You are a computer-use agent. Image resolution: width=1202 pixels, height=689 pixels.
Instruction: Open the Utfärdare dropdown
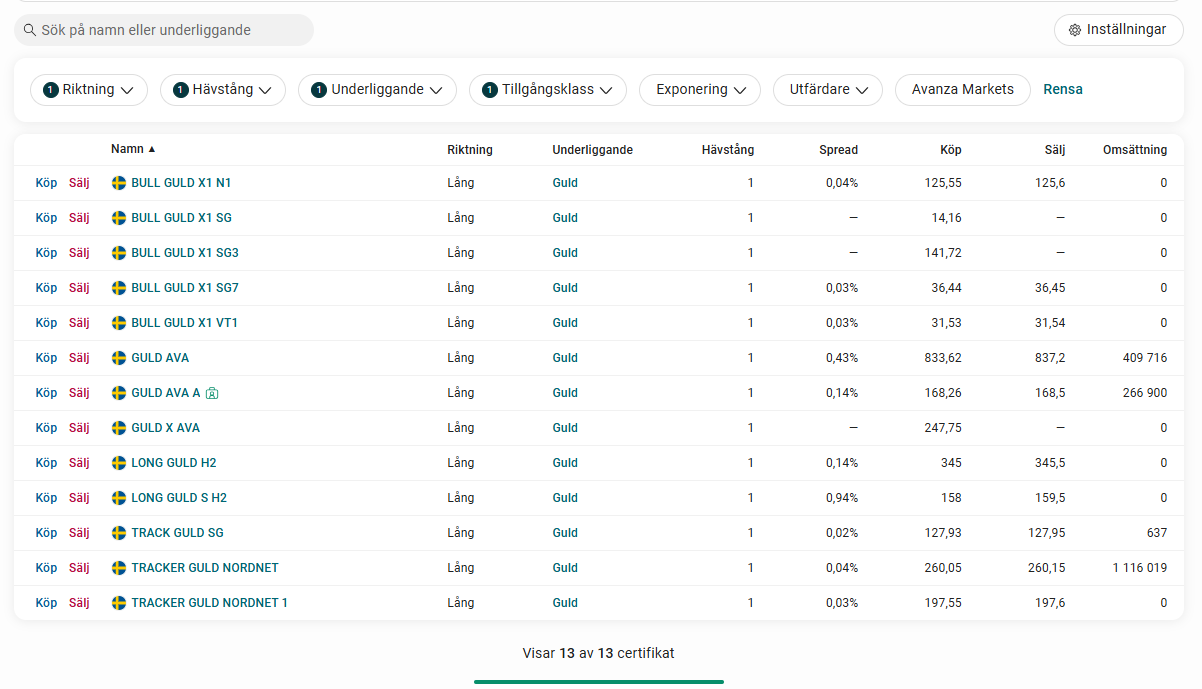[827, 90]
